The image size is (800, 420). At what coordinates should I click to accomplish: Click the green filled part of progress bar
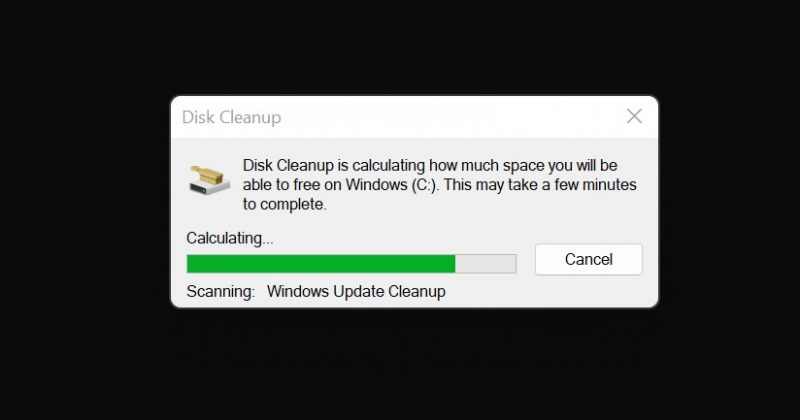click(x=321, y=264)
